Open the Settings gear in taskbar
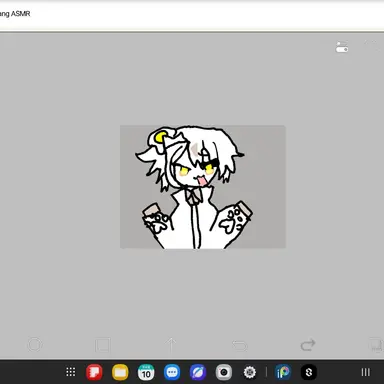384x384 pixels. 250,372
